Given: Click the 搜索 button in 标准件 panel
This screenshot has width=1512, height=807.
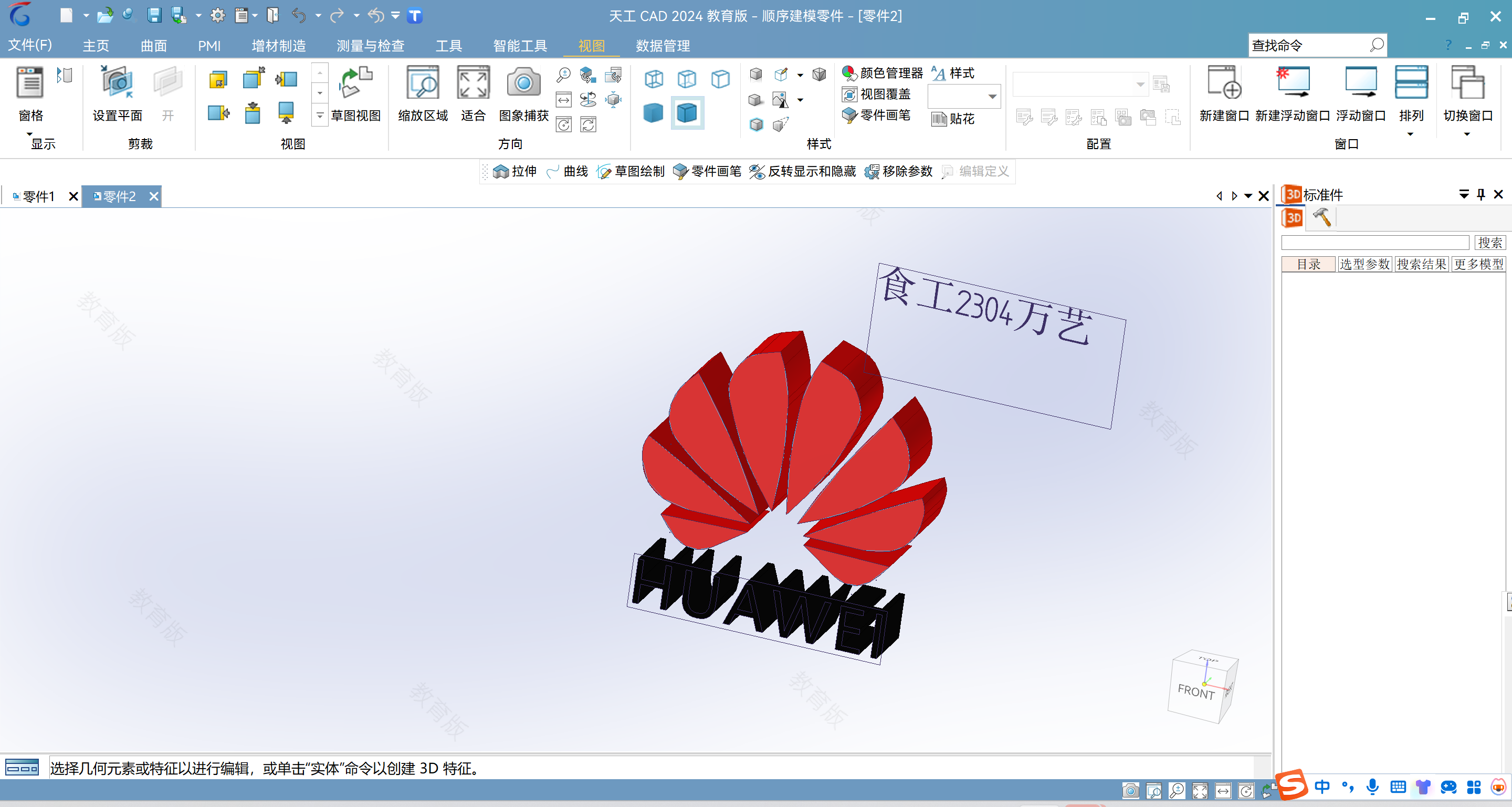Looking at the screenshot, I should [x=1490, y=243].
